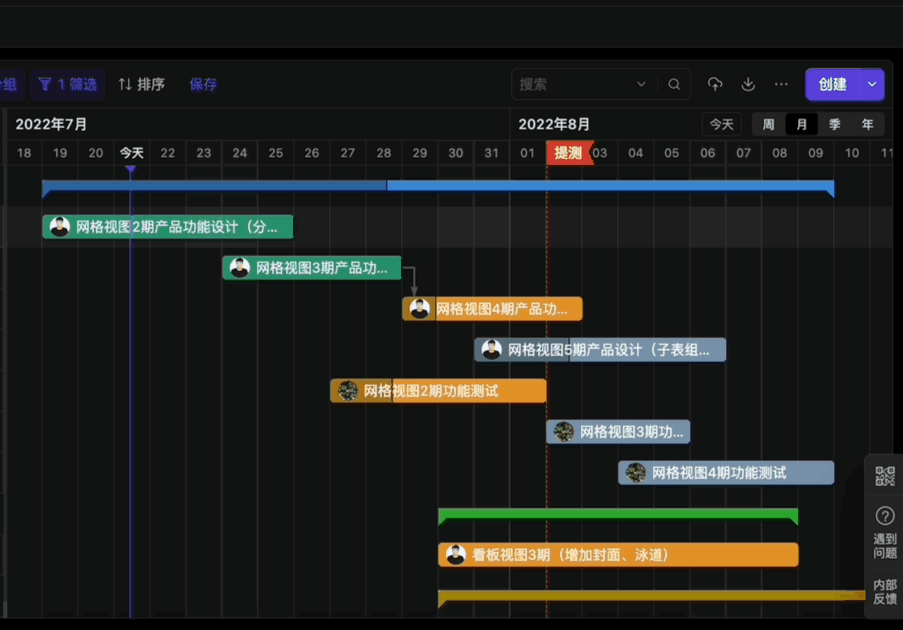
Task: Click the search magnifier icon
Action: [674, 85]
